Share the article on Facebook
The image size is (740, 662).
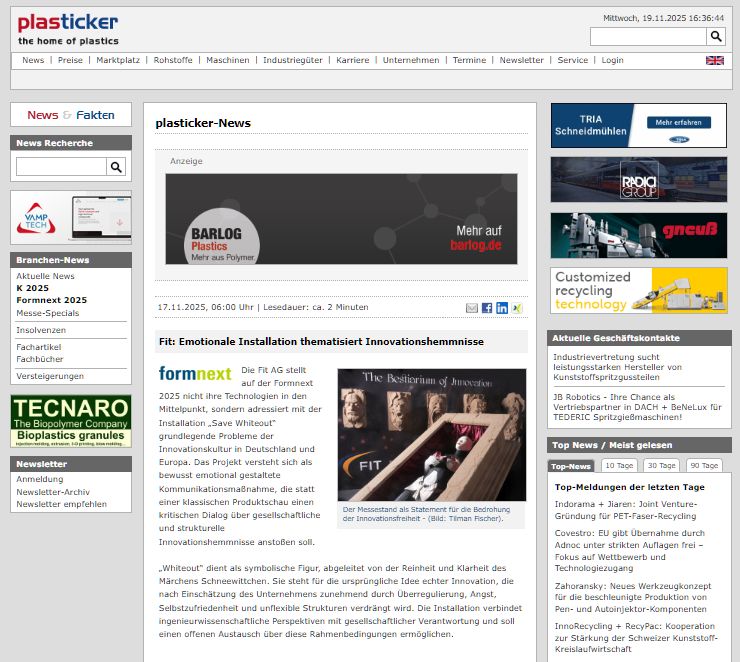click(487, 308)
